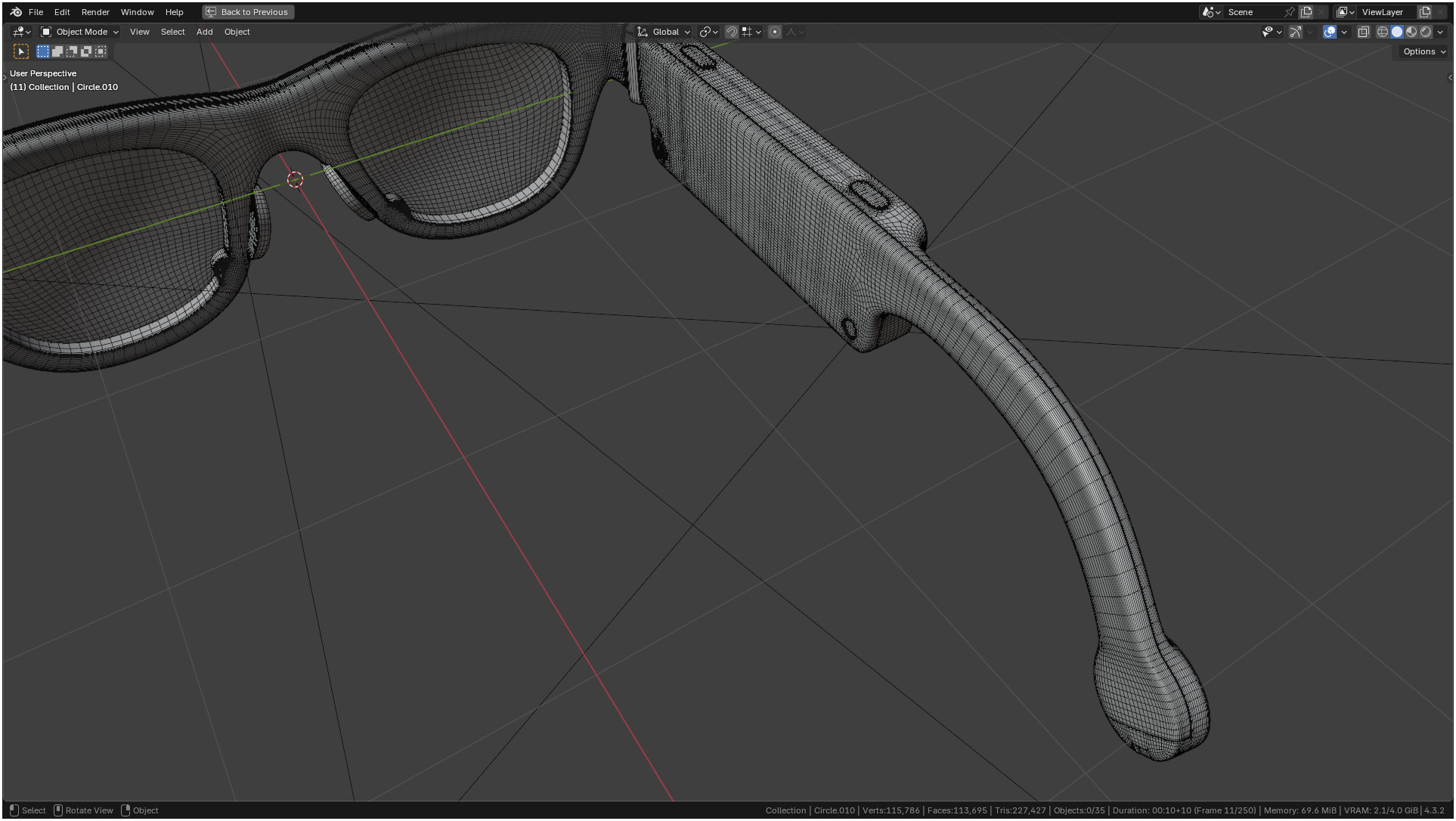
Task: Open the Window menu
Action: pos(137,12)
